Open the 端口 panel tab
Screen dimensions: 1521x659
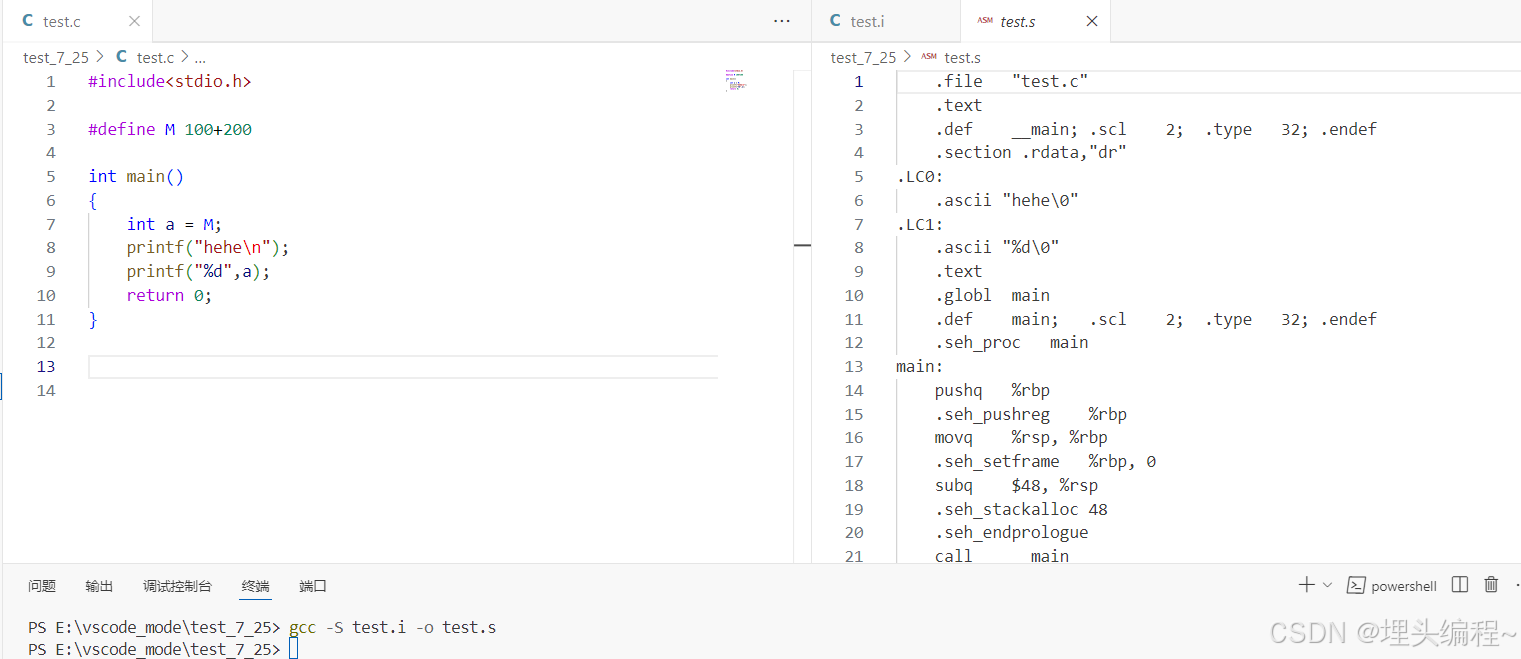click(313, 586)
